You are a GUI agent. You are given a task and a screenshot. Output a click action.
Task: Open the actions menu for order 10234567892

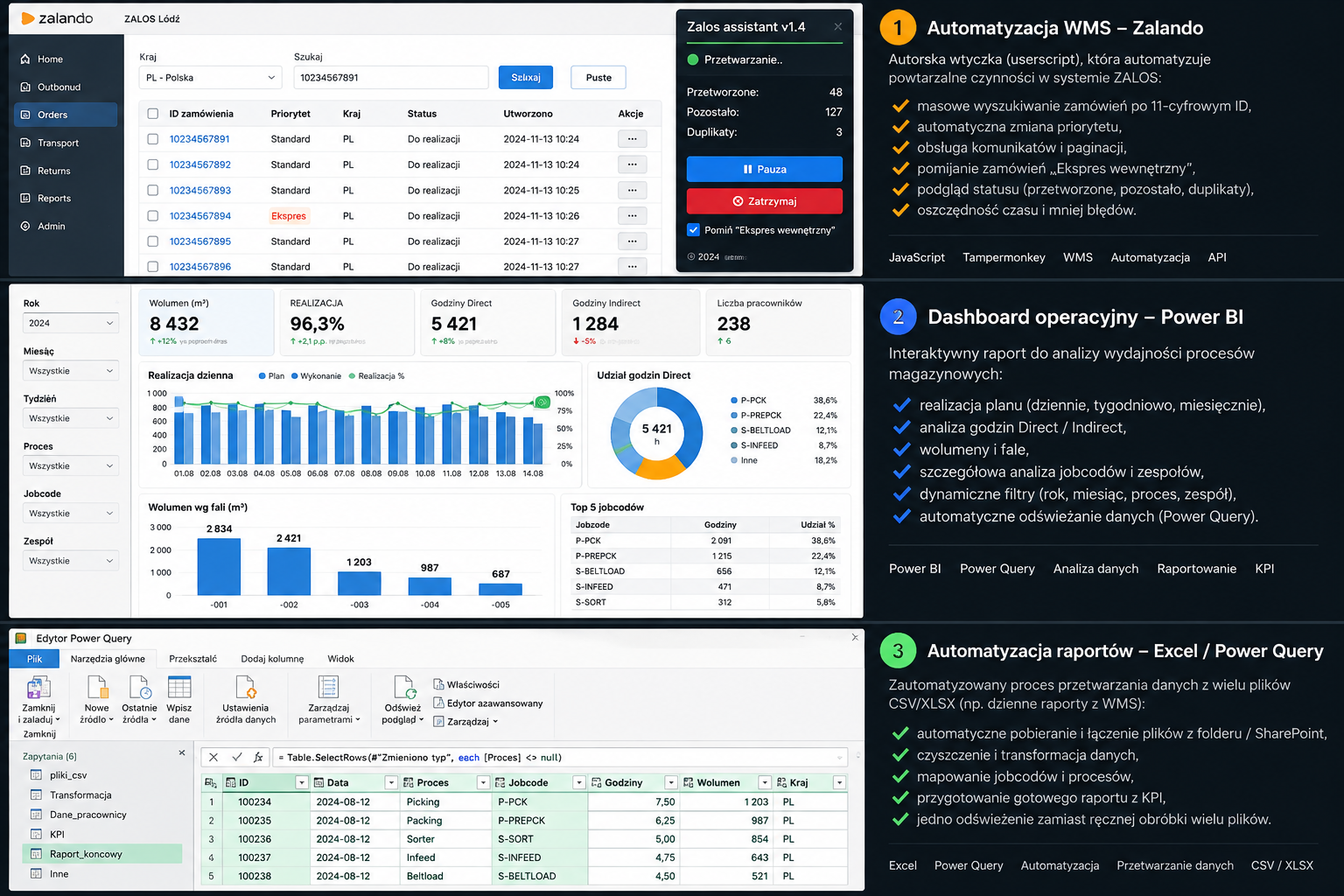coord(632,164)
